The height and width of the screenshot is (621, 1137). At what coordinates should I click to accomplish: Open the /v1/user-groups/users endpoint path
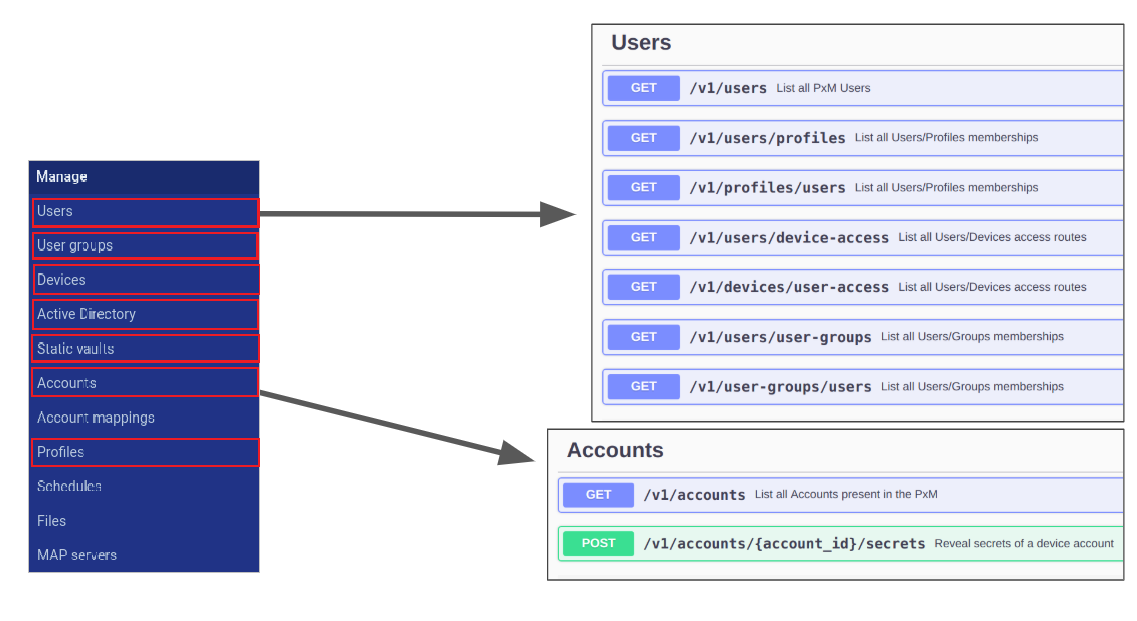[x=780, y=386]
